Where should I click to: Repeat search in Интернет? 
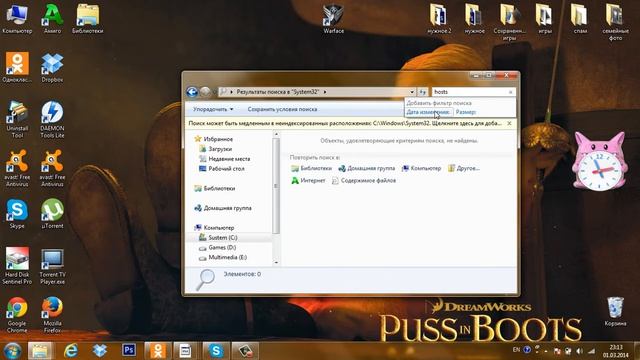pyautogui.click(x=308, y=180)
